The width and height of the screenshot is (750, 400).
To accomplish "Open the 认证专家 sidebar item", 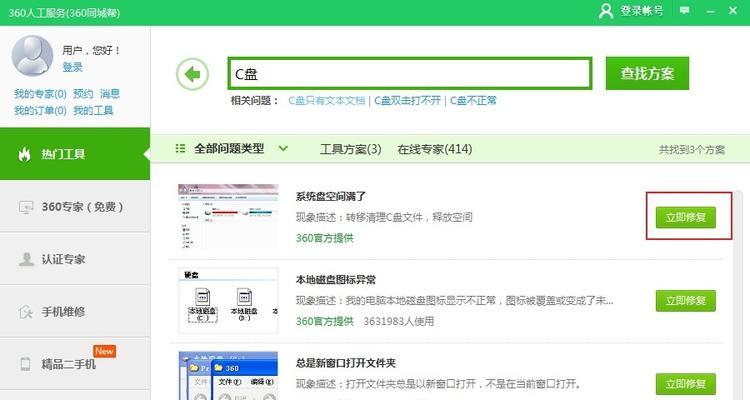I will click(x=75, y=259).
